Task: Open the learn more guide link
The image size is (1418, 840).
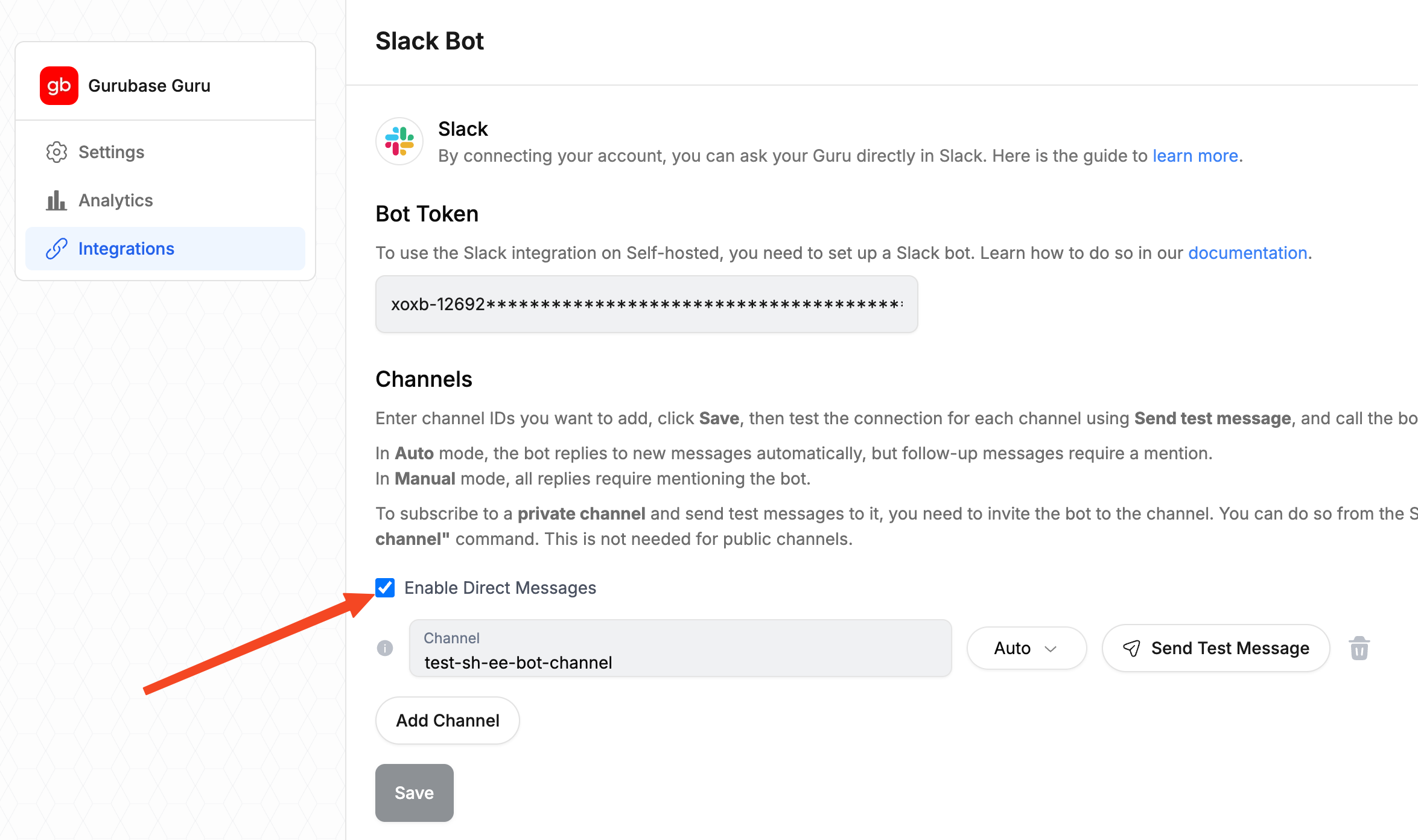Action: (1195, 156)
